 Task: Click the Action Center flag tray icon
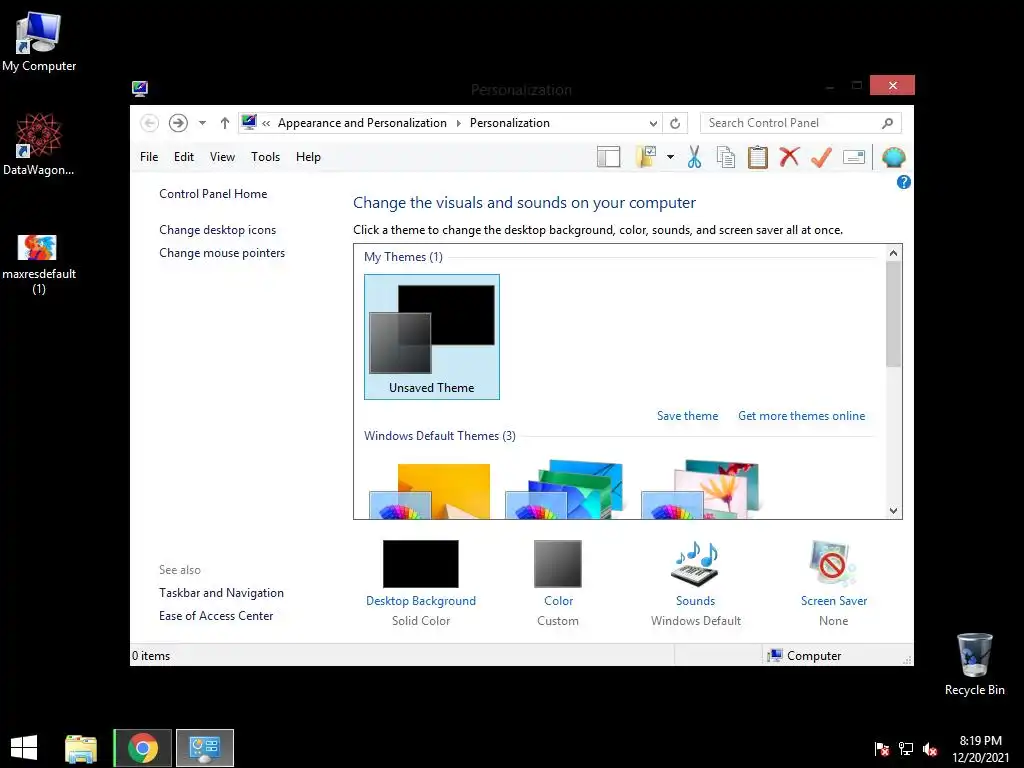(x=882, y=748)
